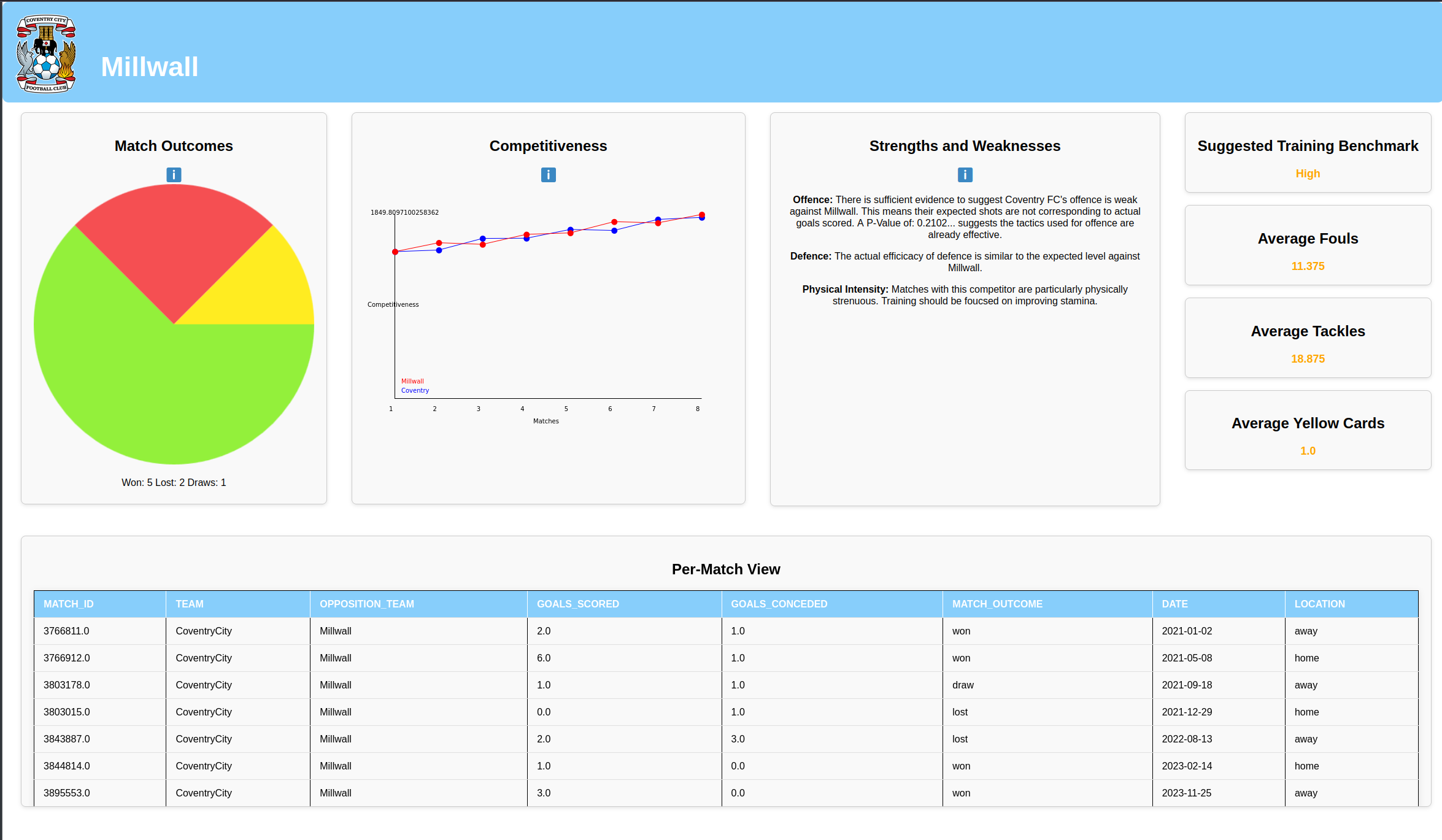This screenshot has height=840, width=1442.
Task: Click the Average Fouls card
Action: 1308,245
